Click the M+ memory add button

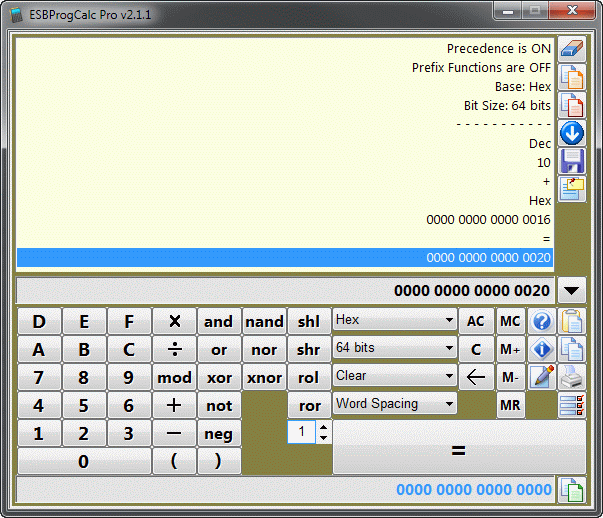pos(510,349)
